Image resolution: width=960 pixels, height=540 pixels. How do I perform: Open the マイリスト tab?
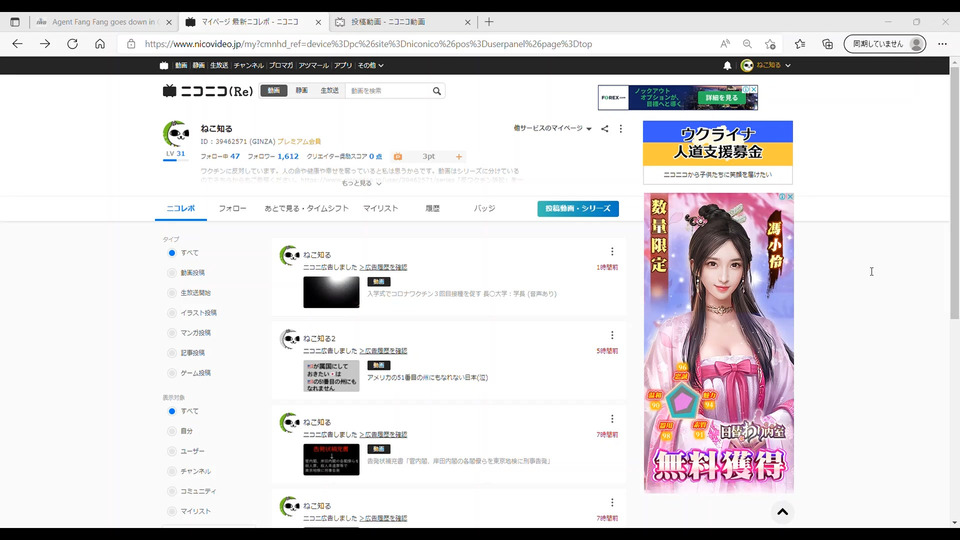tap(380, 209)
